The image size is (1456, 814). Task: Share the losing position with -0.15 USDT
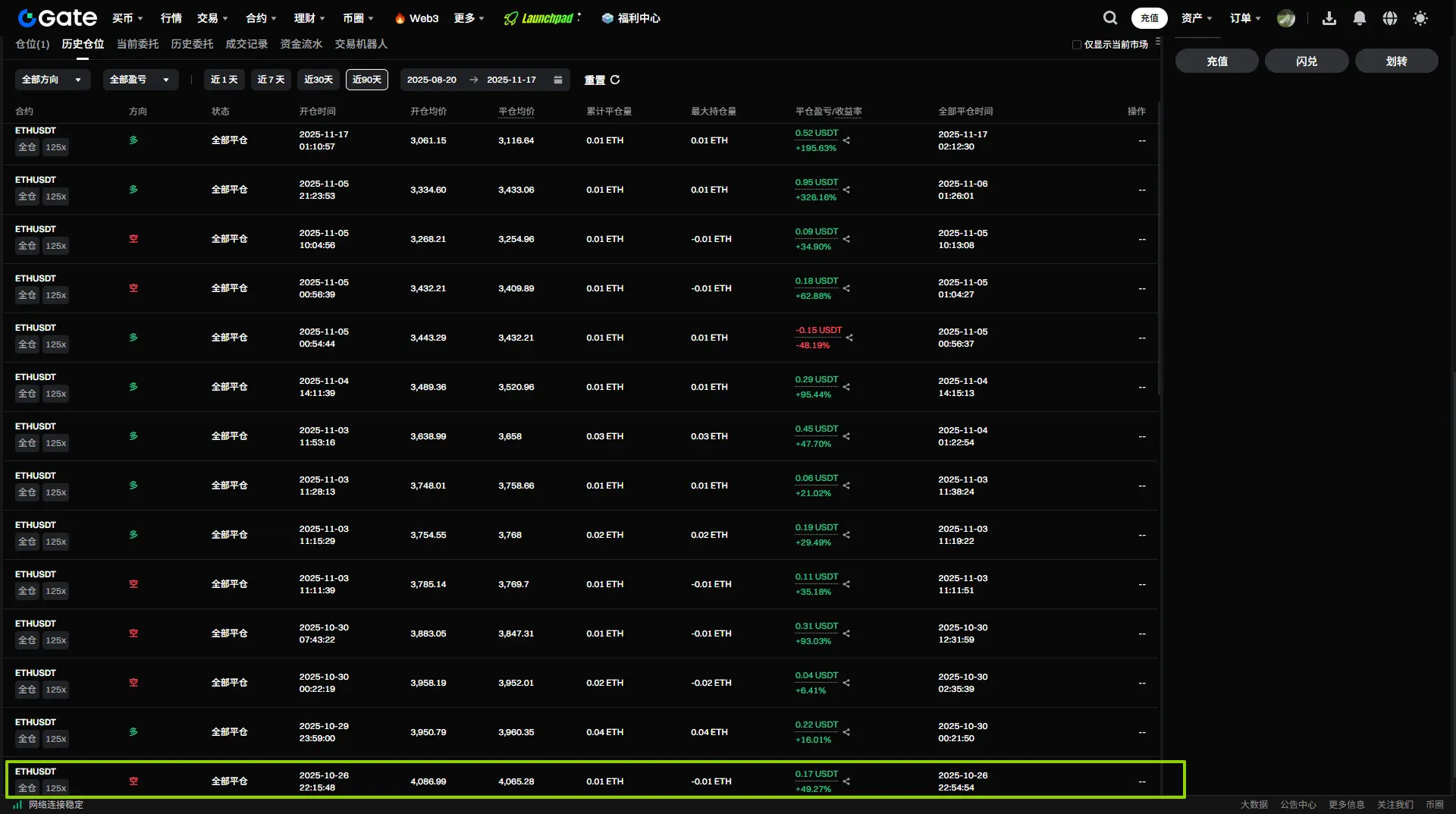tap(849, 338)
